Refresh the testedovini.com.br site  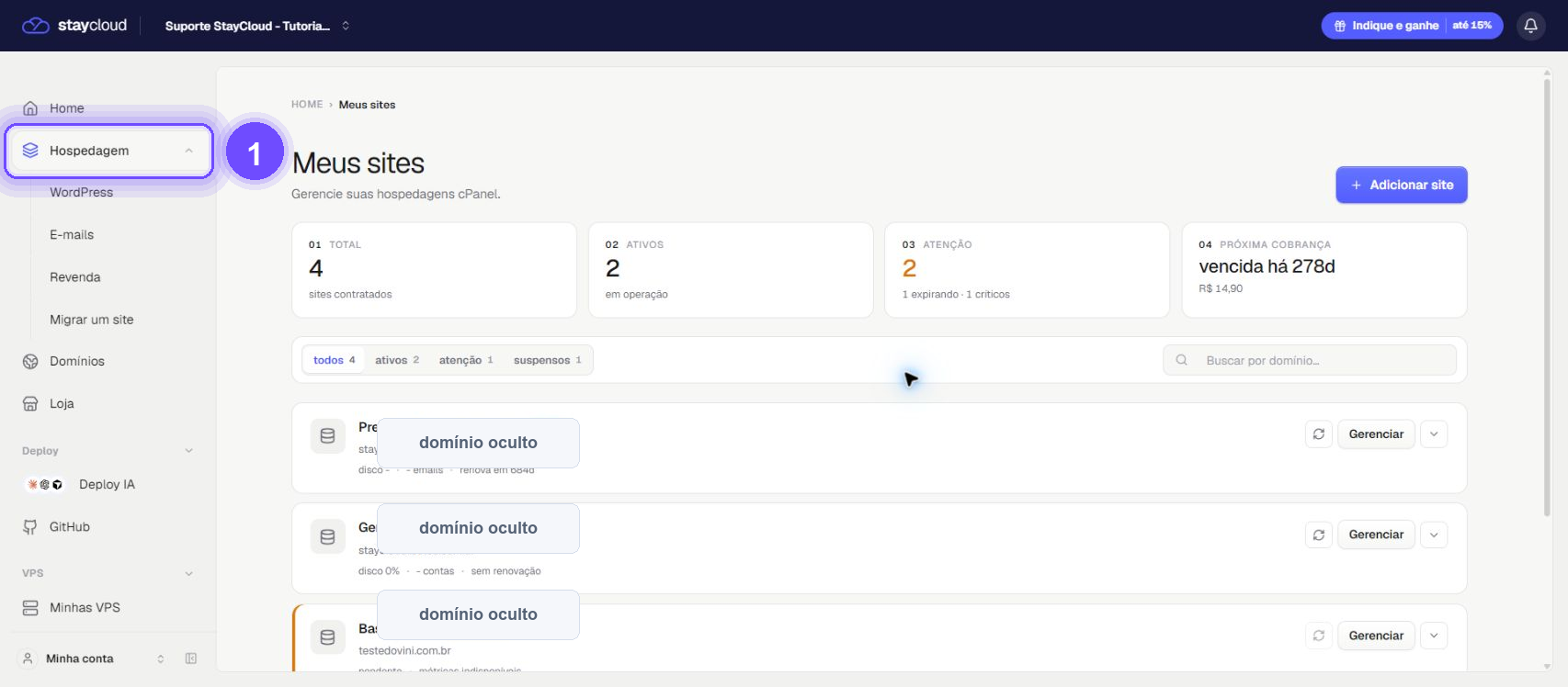click(x=1319, y=636)
